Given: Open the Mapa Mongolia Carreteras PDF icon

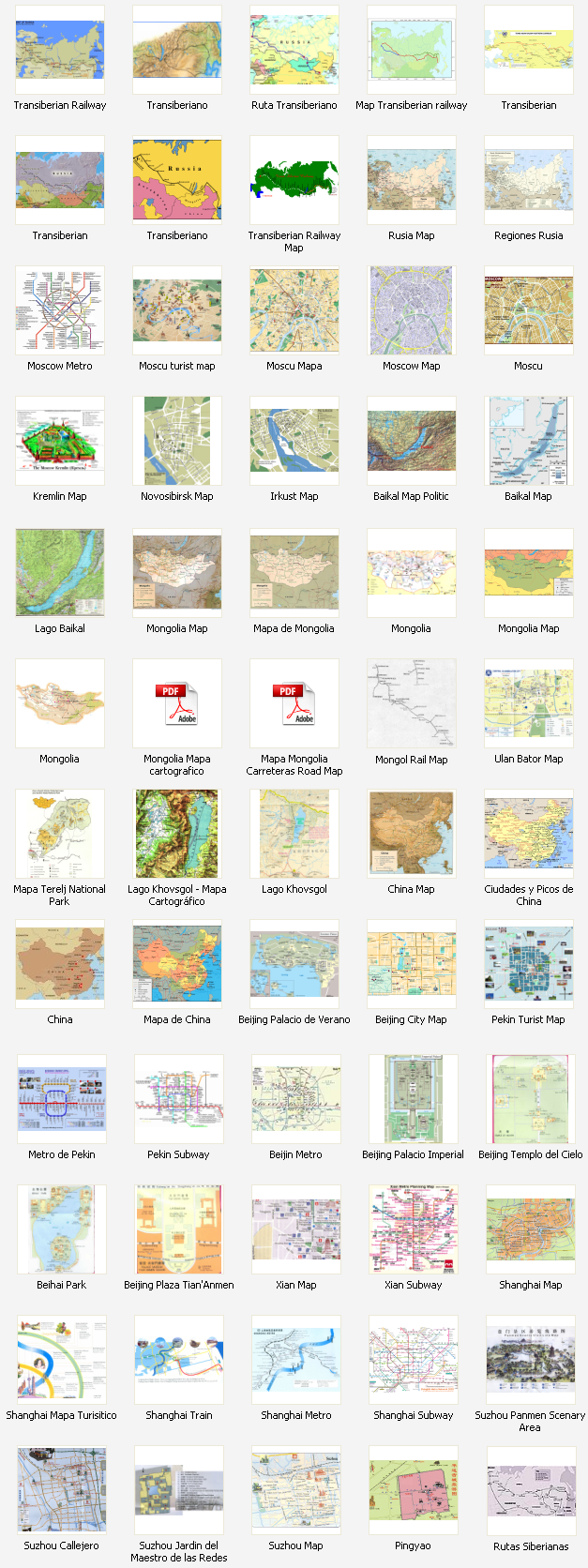Looking at the screenshot, I should click(x=294, y=703).
